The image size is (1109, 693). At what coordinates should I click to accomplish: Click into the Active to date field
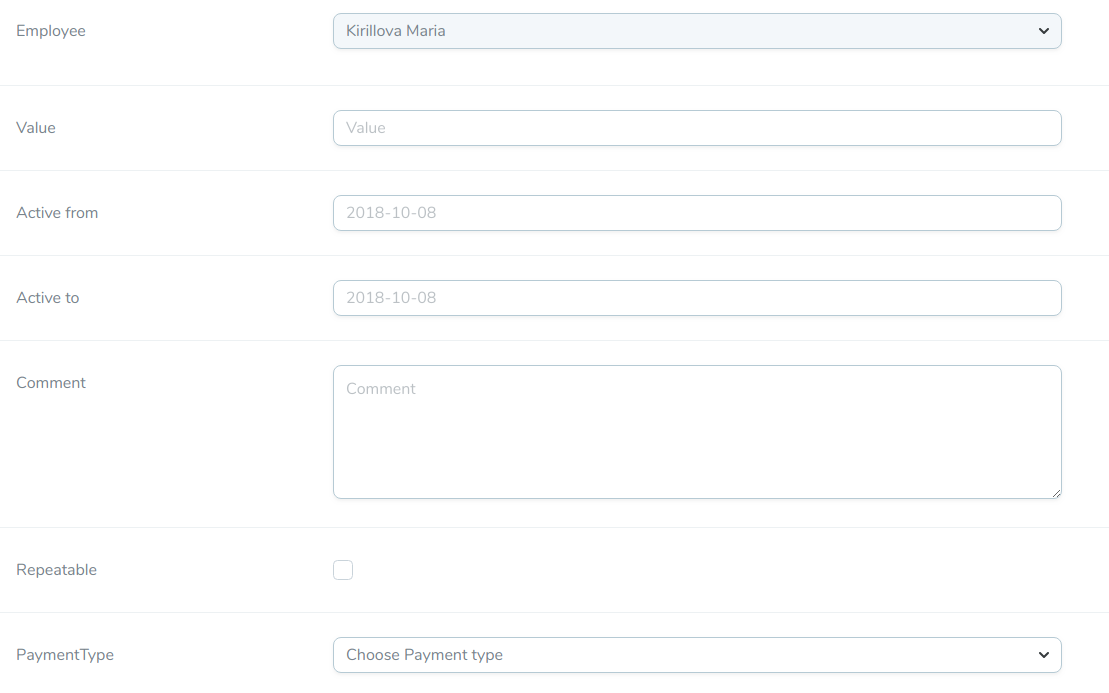[x=696, y=298]
